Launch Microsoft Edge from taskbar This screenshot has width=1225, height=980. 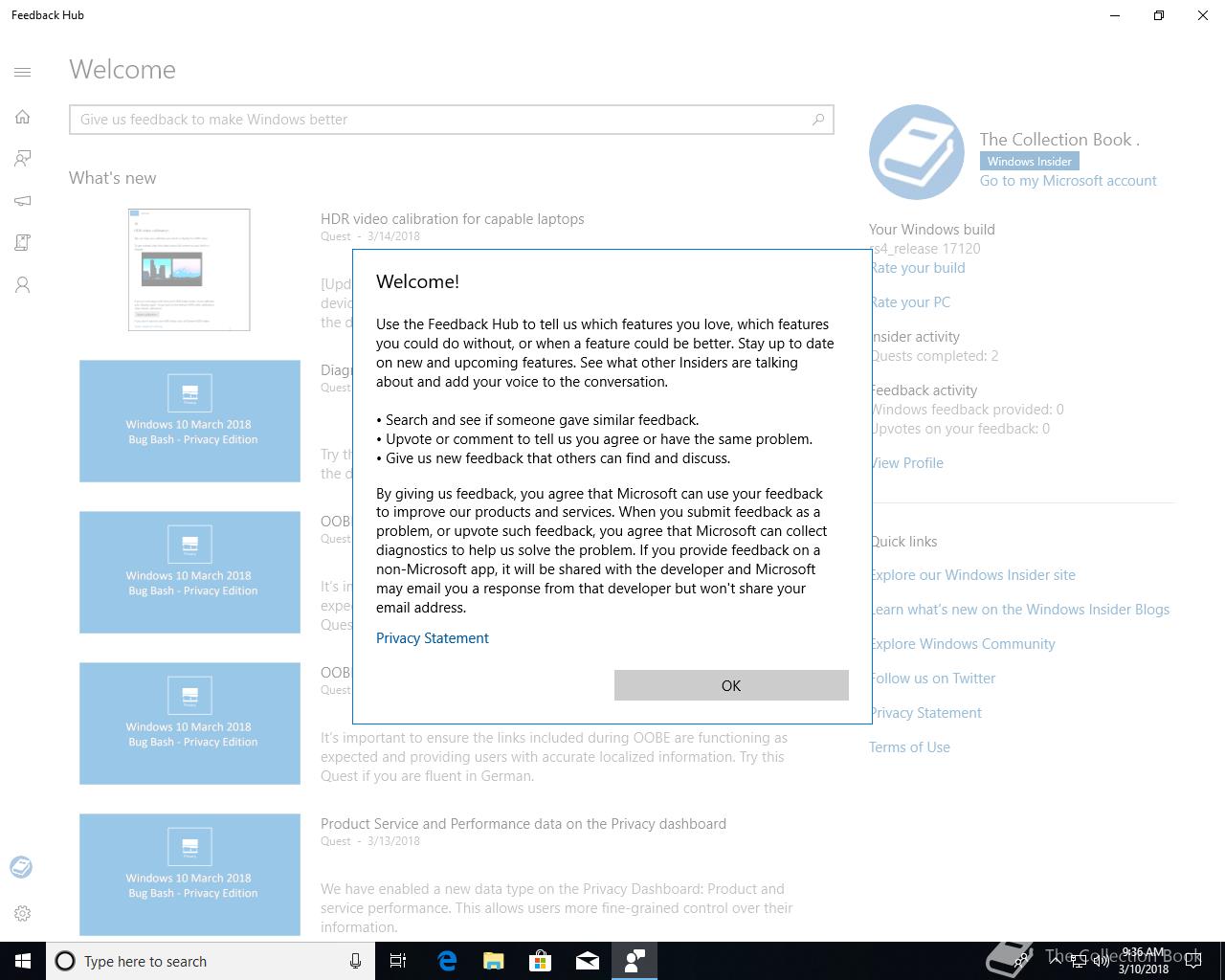click(447, 961)
